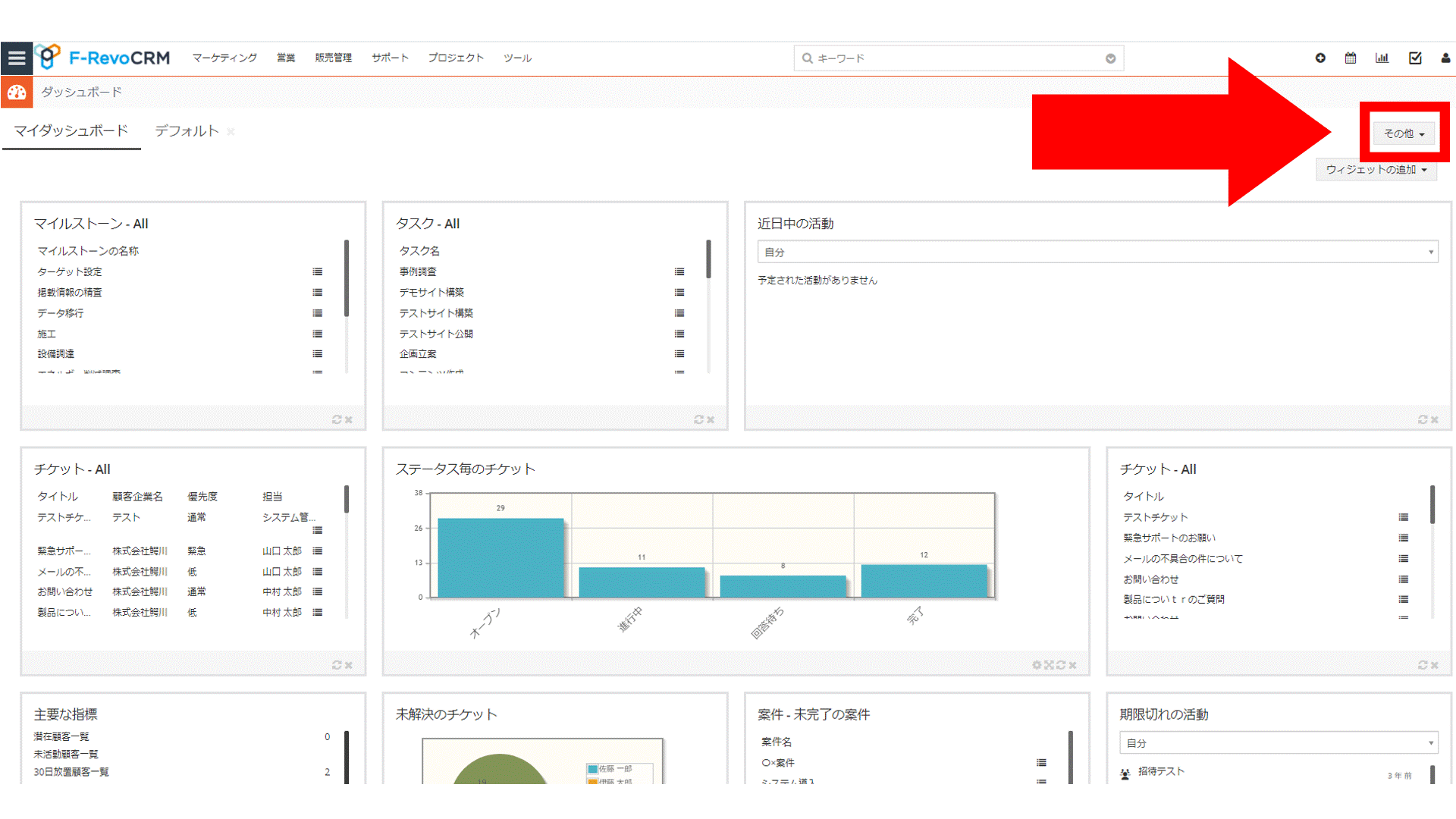
Task: Open the サポート menu
Action: click(x=390, y=58)
